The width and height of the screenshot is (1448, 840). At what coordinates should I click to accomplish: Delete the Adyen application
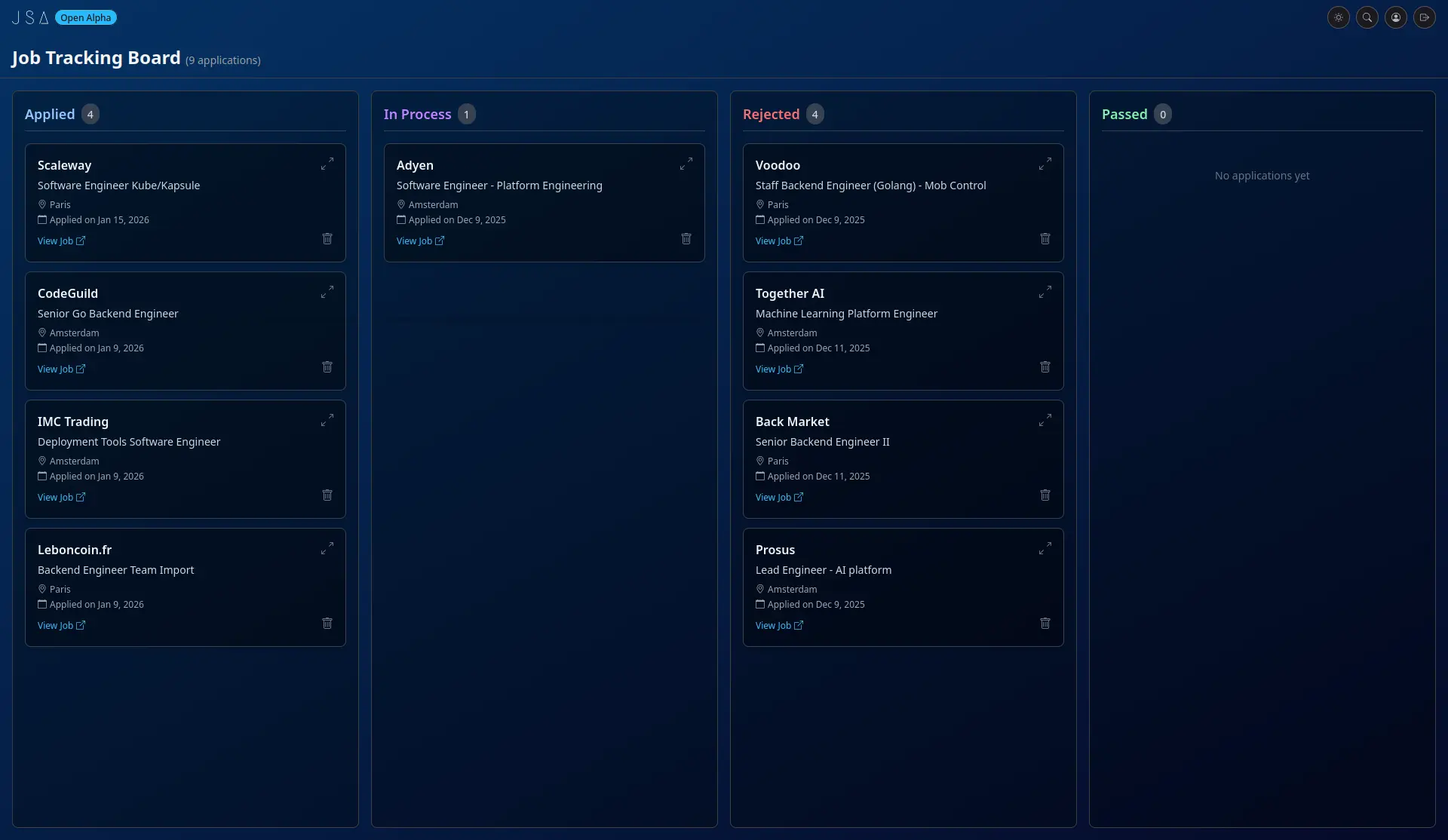pos(686,238)
